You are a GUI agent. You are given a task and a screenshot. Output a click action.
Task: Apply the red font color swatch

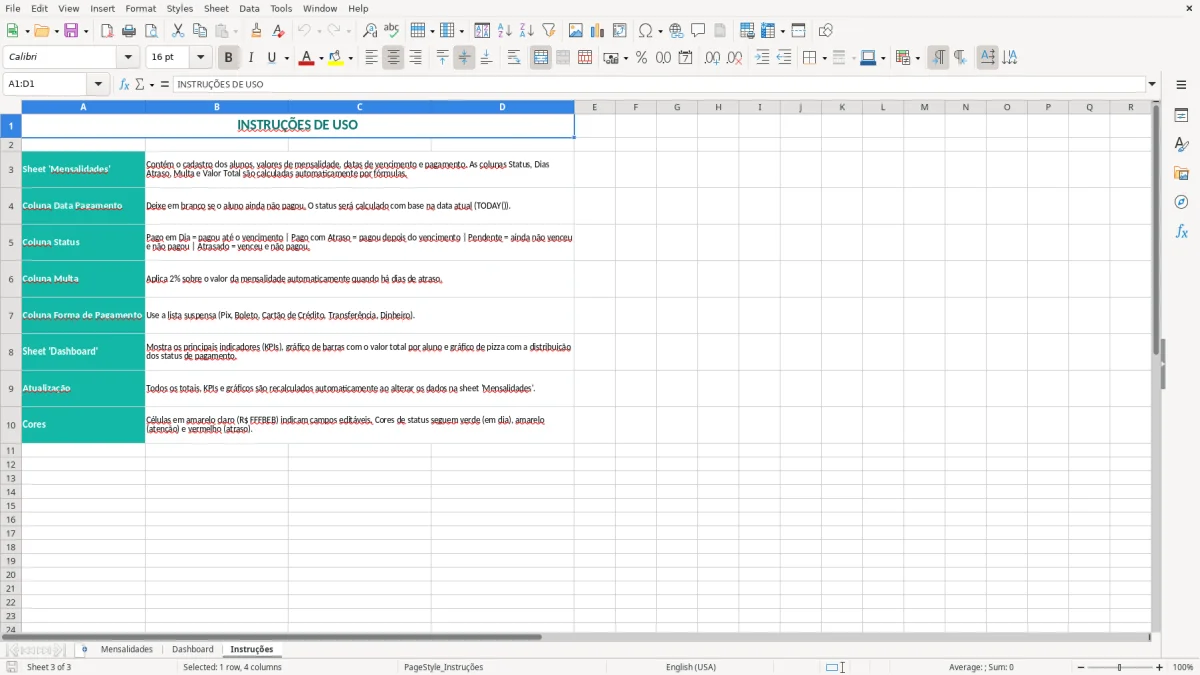[x=305, y=58]
